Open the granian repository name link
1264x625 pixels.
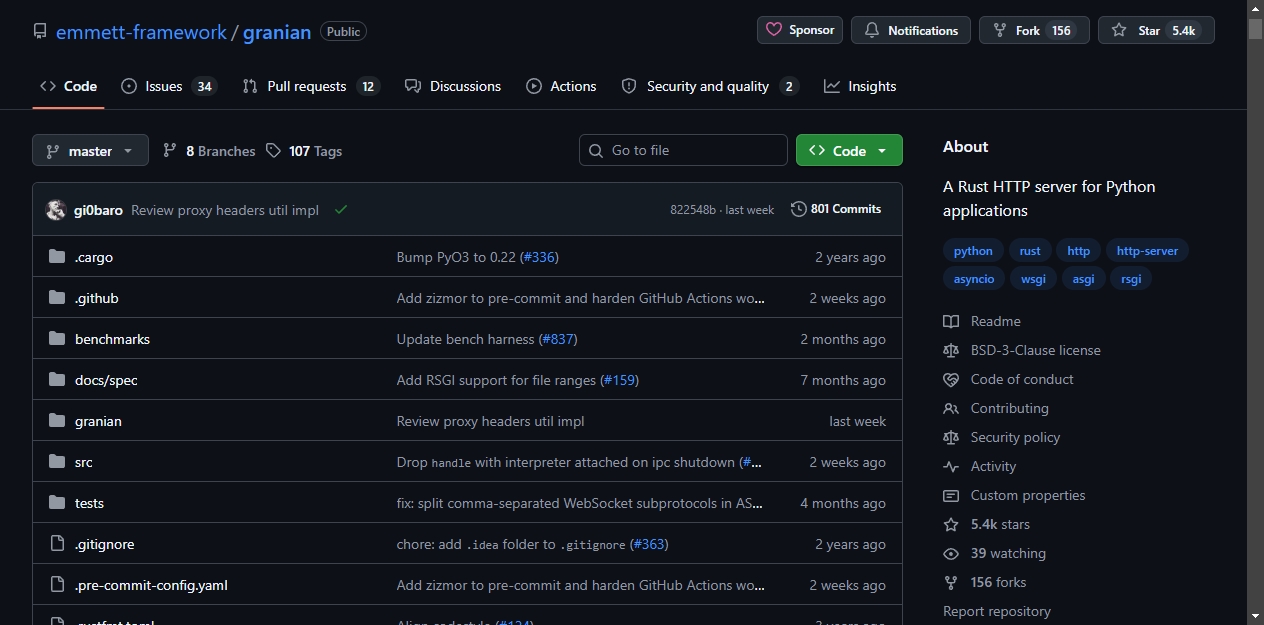[x=277, y=32]
